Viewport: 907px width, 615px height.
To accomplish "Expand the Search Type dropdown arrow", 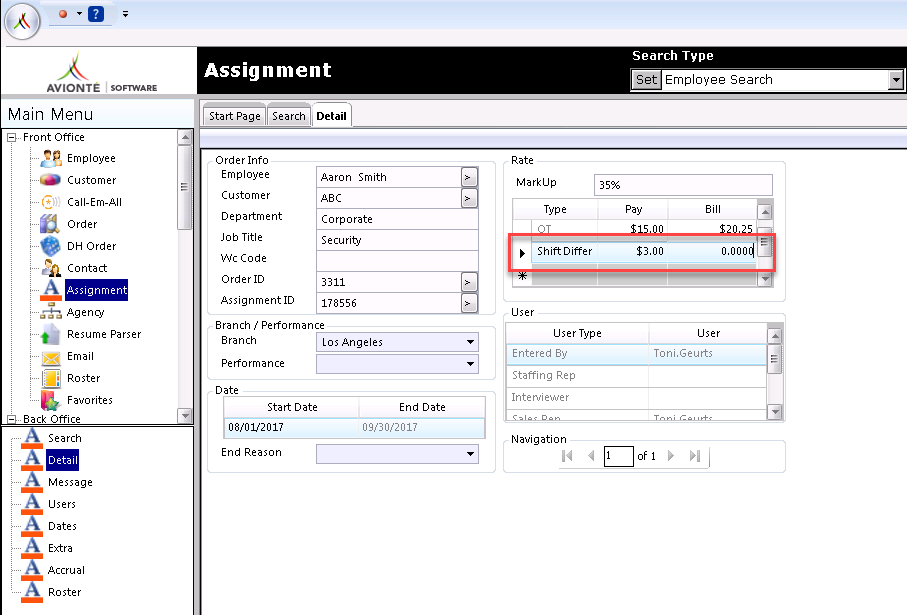I will point(895,80).
